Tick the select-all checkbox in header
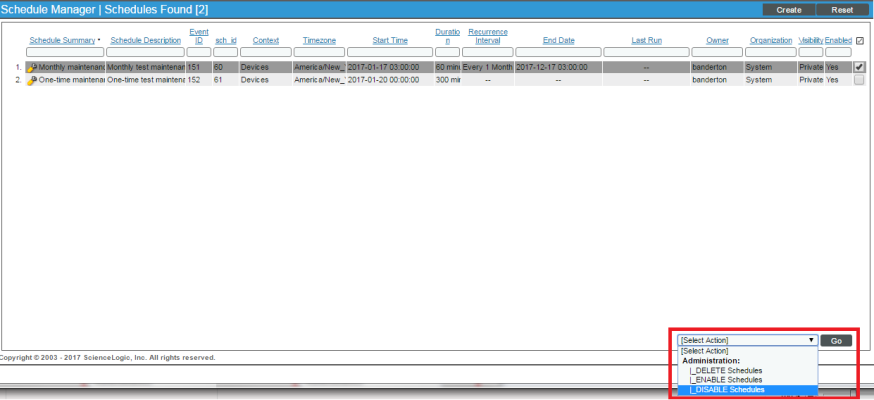874x400 pixels. [x=860, y=41]
